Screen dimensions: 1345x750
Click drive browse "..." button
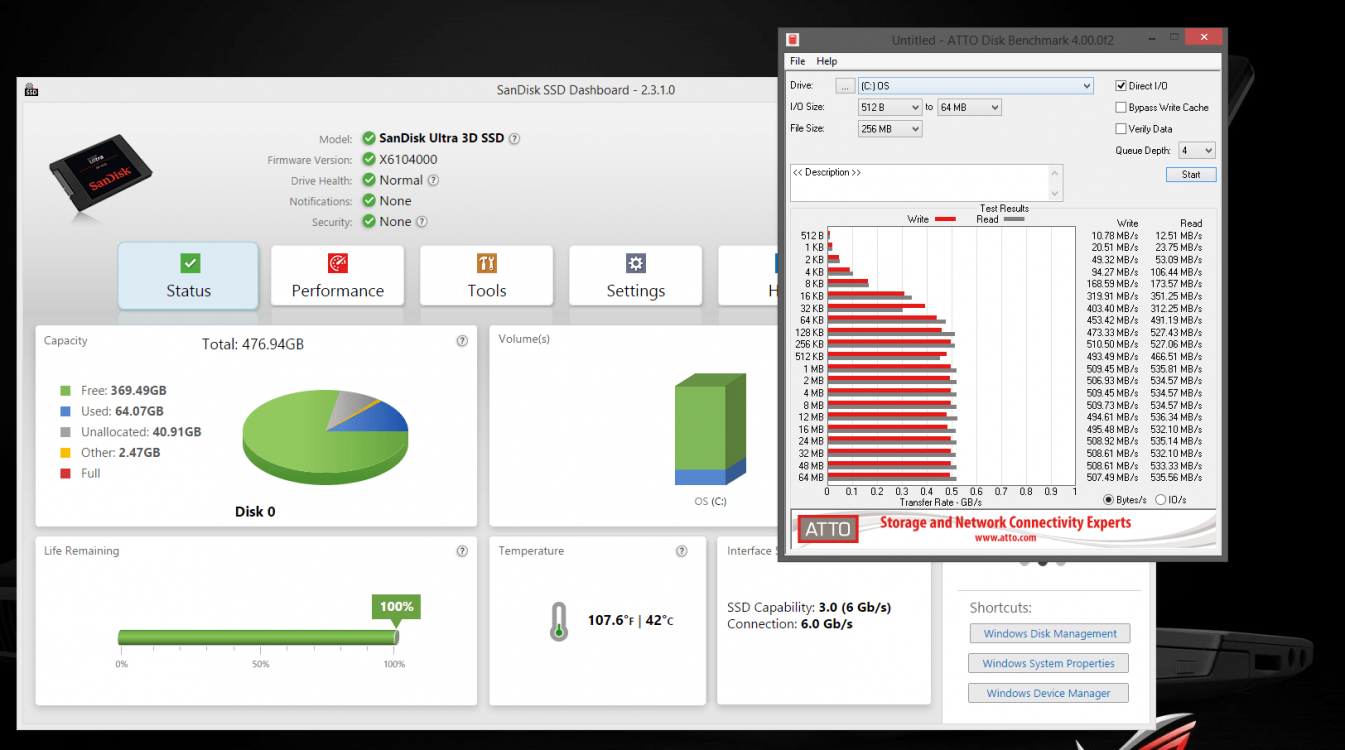point(845,86)
